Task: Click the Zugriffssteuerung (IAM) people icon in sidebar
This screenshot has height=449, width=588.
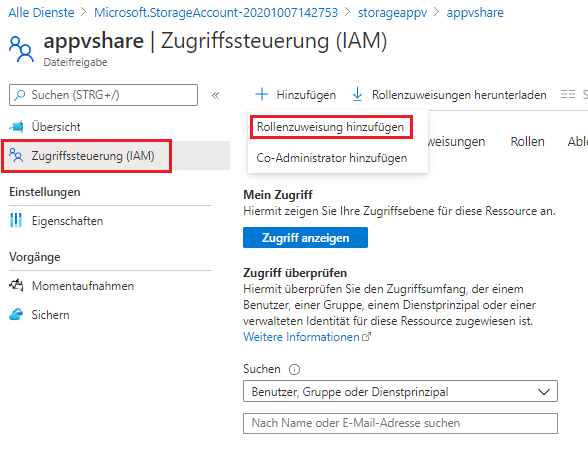Action: click(16, 155)
